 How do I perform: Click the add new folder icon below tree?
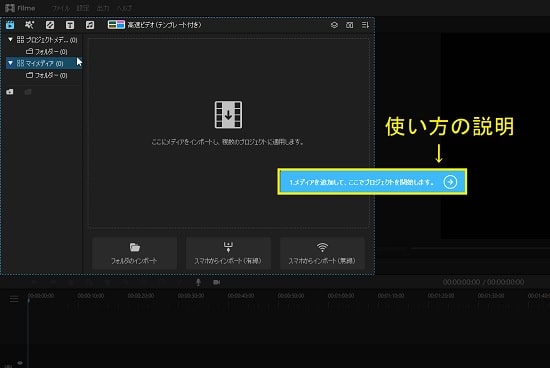tap(10, 92)
